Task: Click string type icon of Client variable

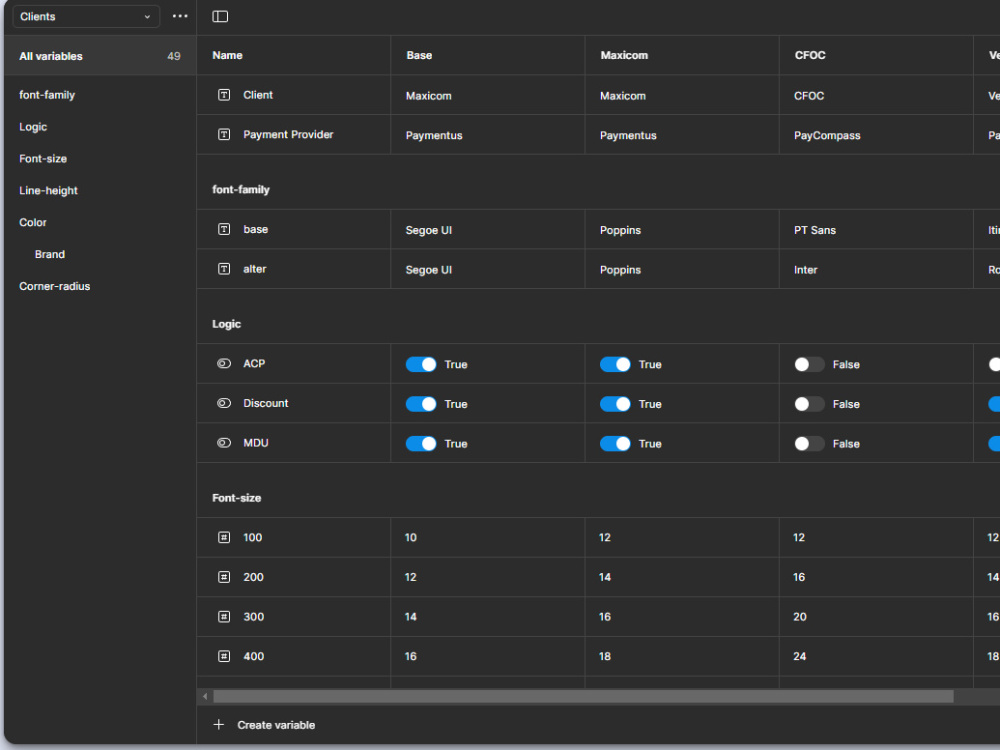Action: 224,95
